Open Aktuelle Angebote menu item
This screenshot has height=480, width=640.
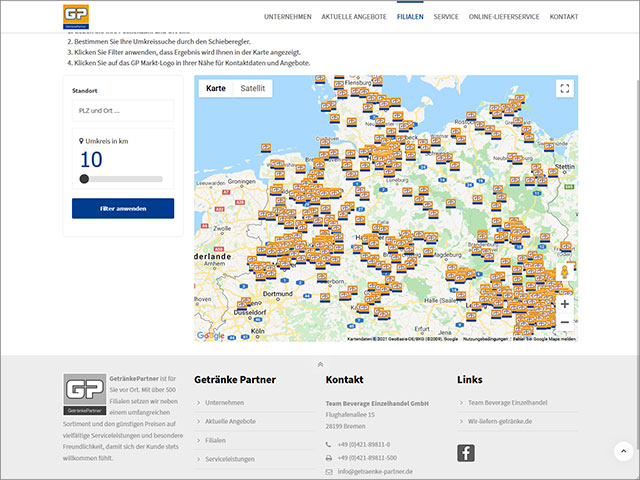tap(354, 17)
